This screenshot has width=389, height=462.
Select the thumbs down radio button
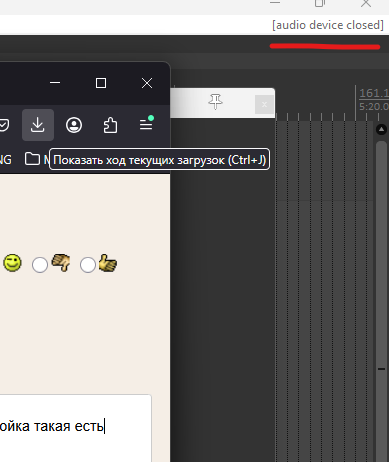click(40, 265)
